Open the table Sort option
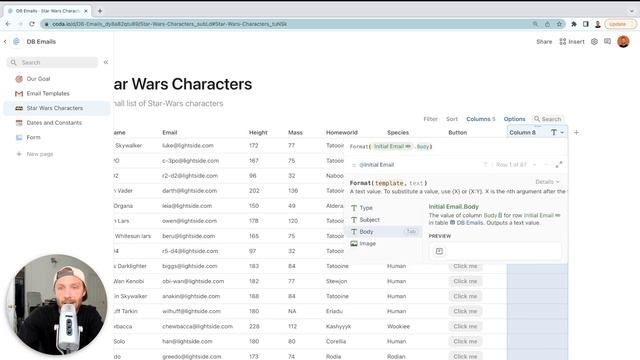640x360 pixels. coord(452,119)
